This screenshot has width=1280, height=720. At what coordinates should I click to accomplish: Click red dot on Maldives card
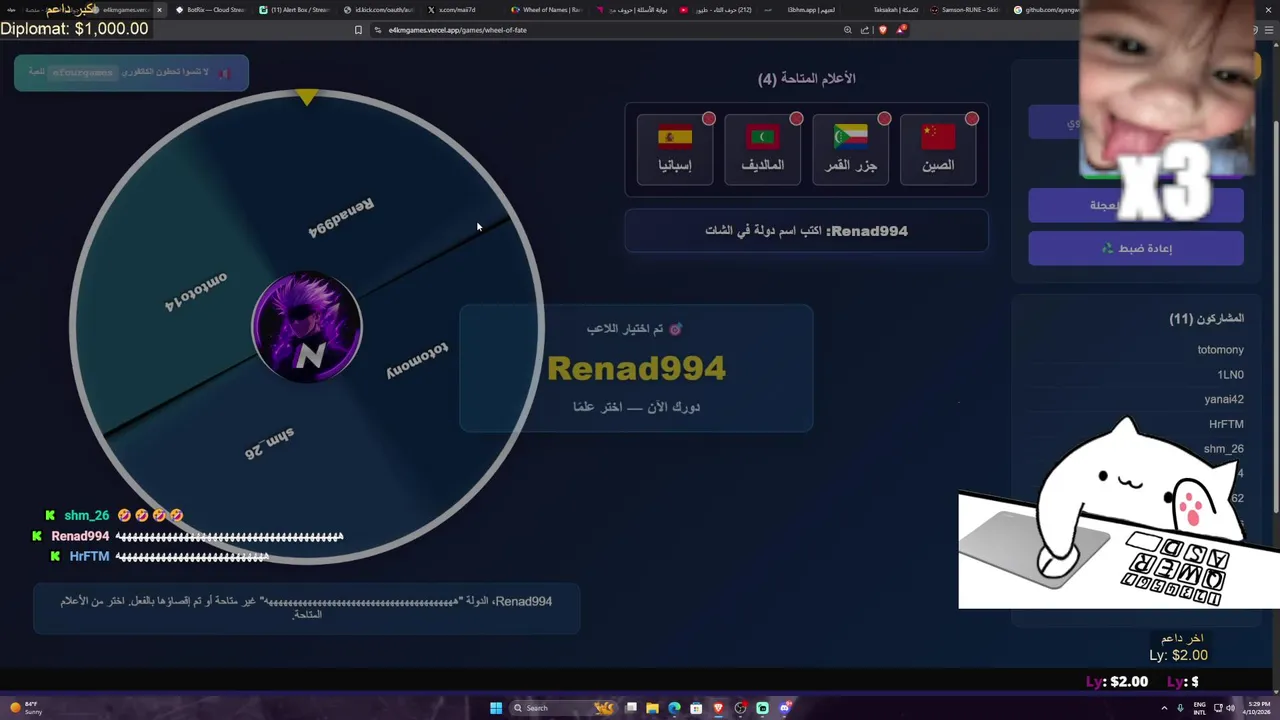pos(796,119)
